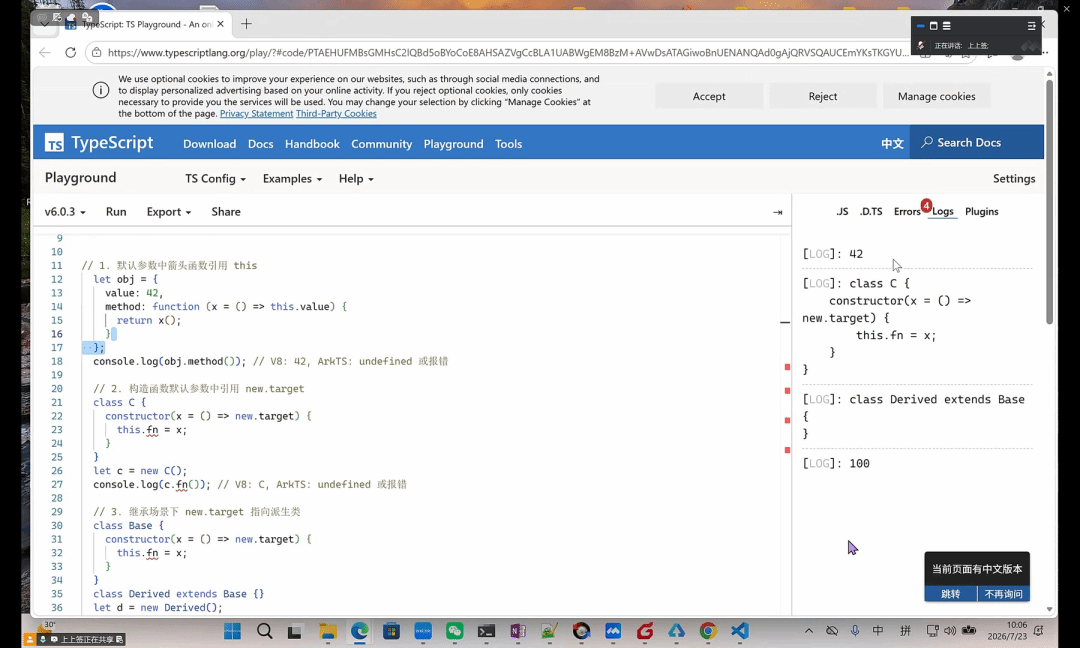The height and width of the screenshot is (648, 1080).
Task: Open Microsoft Edge from taskbar
Action: click(360, 631)
